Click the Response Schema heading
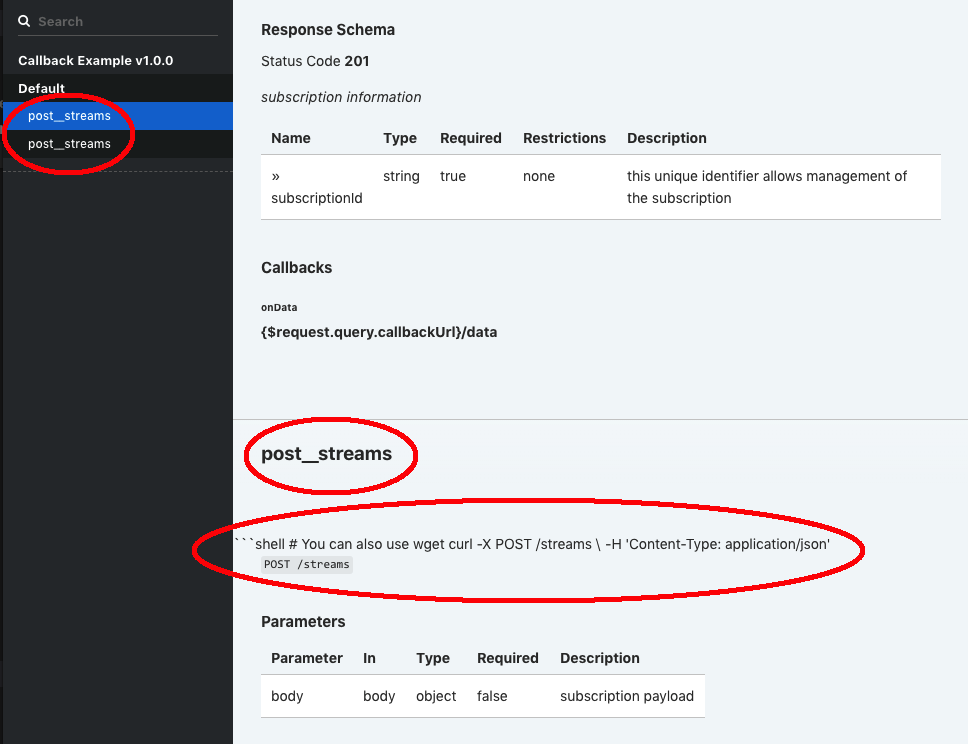Viewport: 968px width, 744px height. (x=328, y=30)
